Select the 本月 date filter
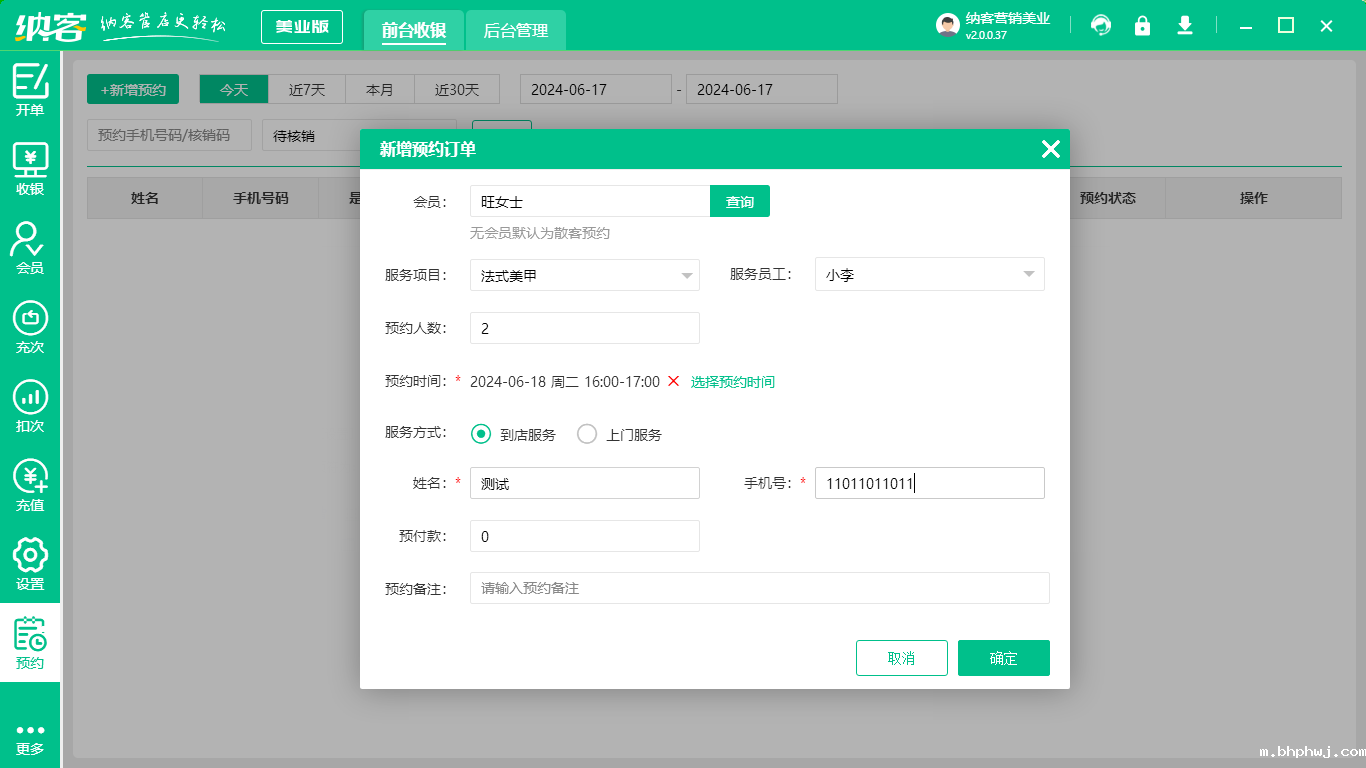The image size is (1366, 768). tap(380, 89)
